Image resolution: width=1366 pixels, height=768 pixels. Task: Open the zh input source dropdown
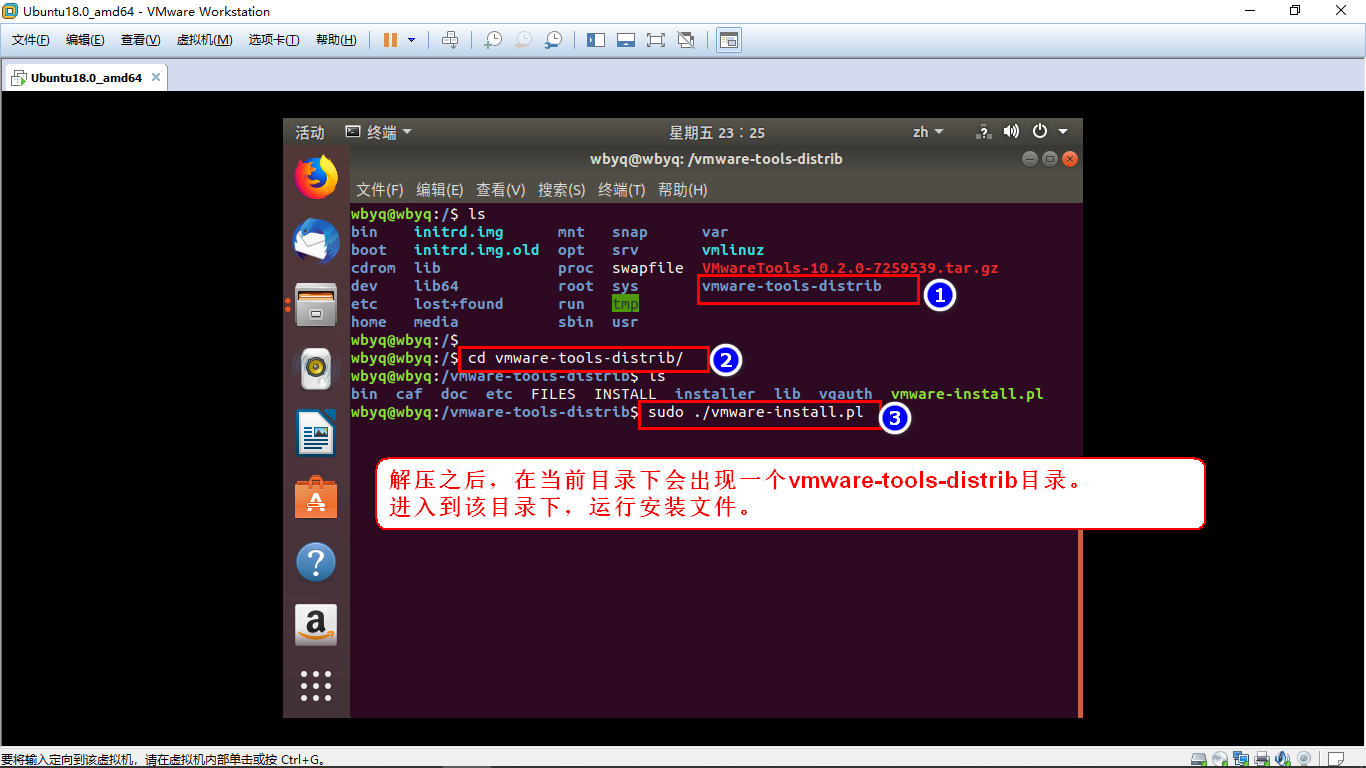(928, 131)
